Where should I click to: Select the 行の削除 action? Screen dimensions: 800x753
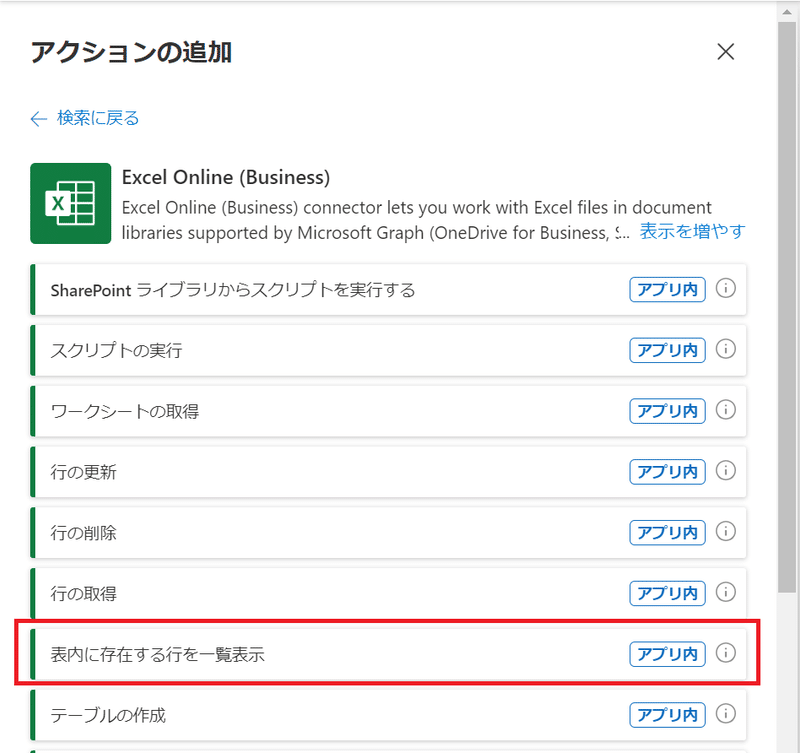[x=388, y=533]
